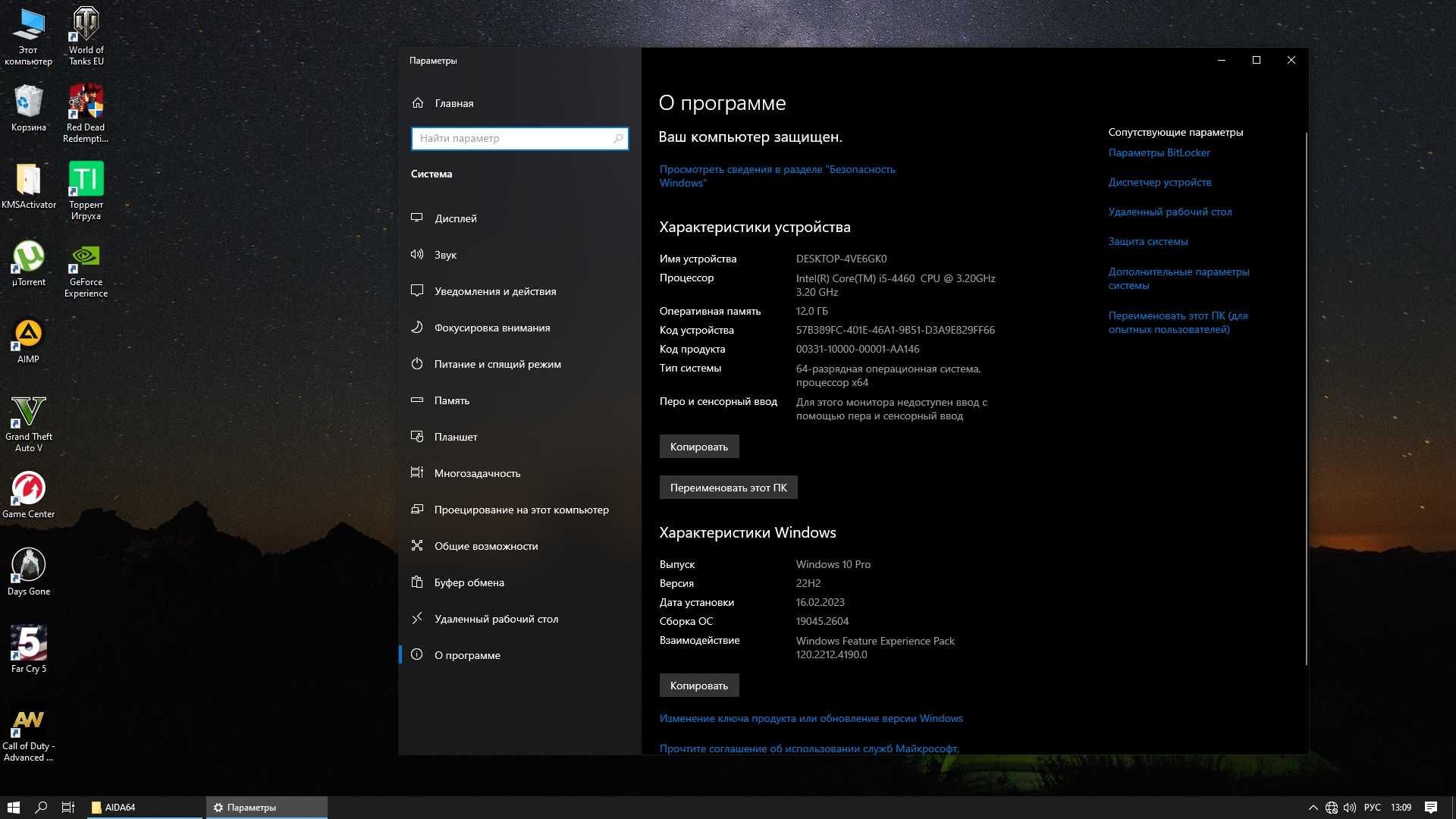The width and height of the screenshot is (1456, 819).
Task: Open the Память settings page
Action: pos(519,400)
